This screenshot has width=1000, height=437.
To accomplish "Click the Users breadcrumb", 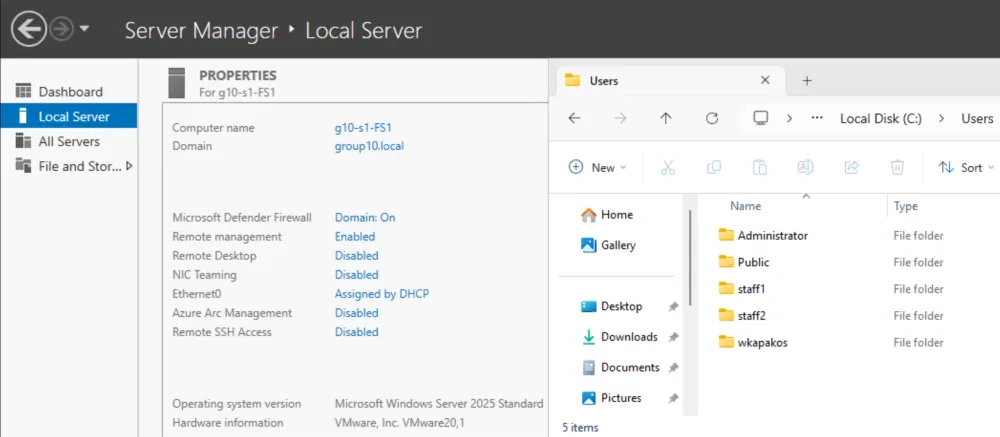I will (x=977, y=119).
